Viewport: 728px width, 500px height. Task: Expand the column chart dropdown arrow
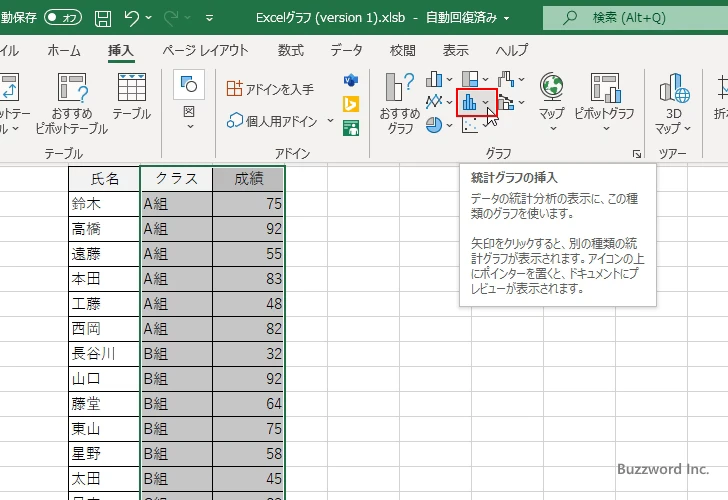[x=449, y=79]
